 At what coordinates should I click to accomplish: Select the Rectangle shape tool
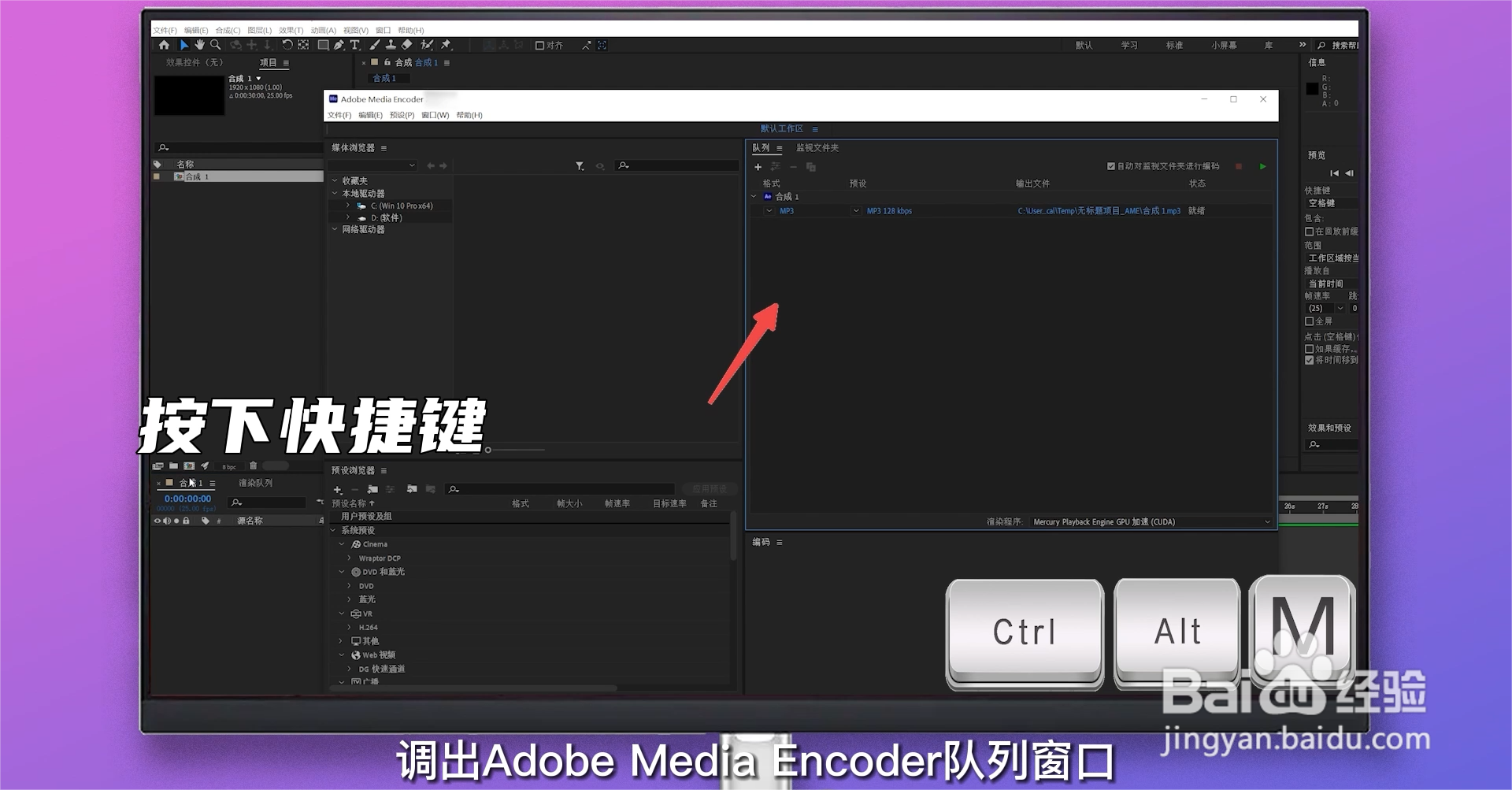point(323,46)
